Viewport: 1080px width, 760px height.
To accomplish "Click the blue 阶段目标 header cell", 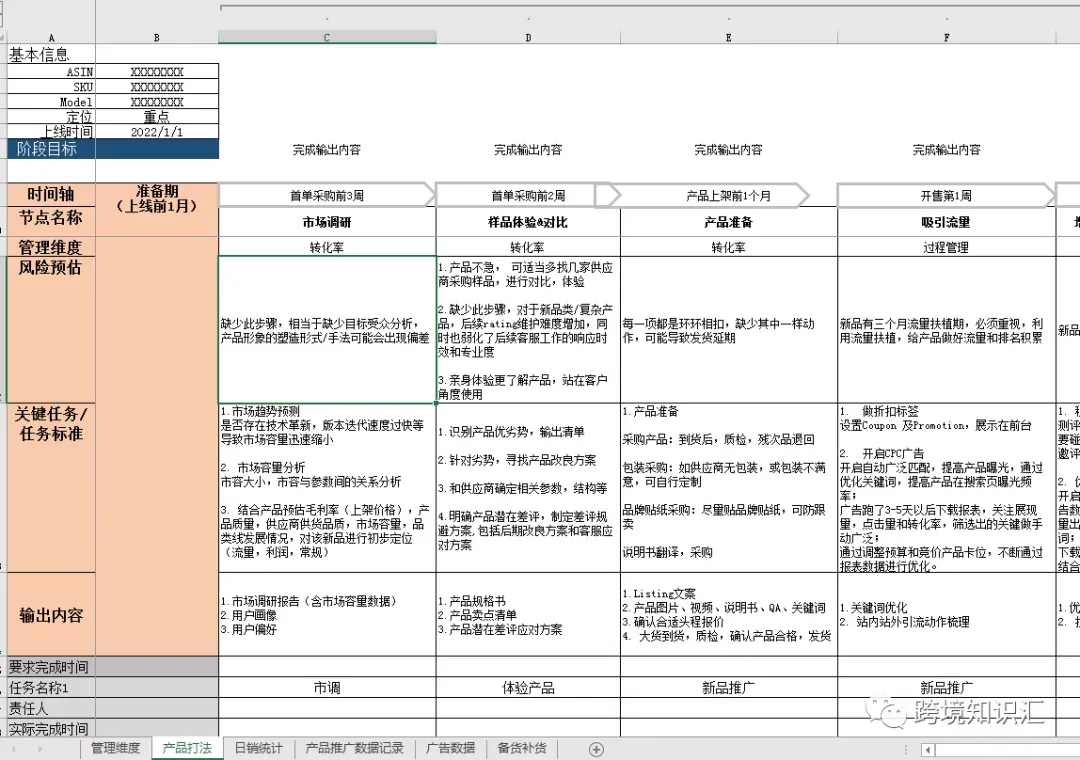I will pos(51,149).
